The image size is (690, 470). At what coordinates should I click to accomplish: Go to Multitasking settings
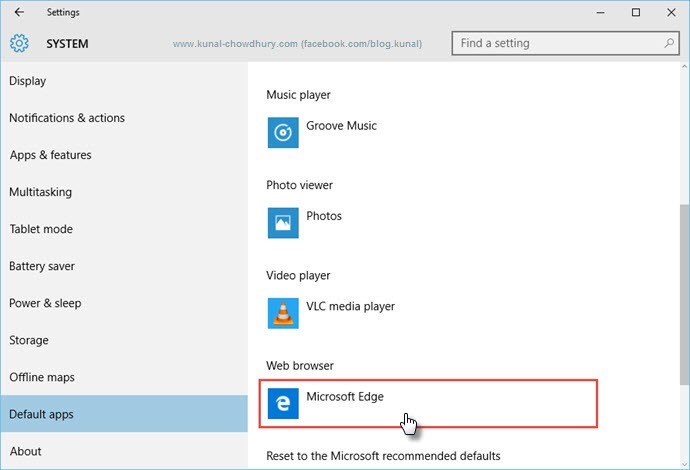coord(124,192)
